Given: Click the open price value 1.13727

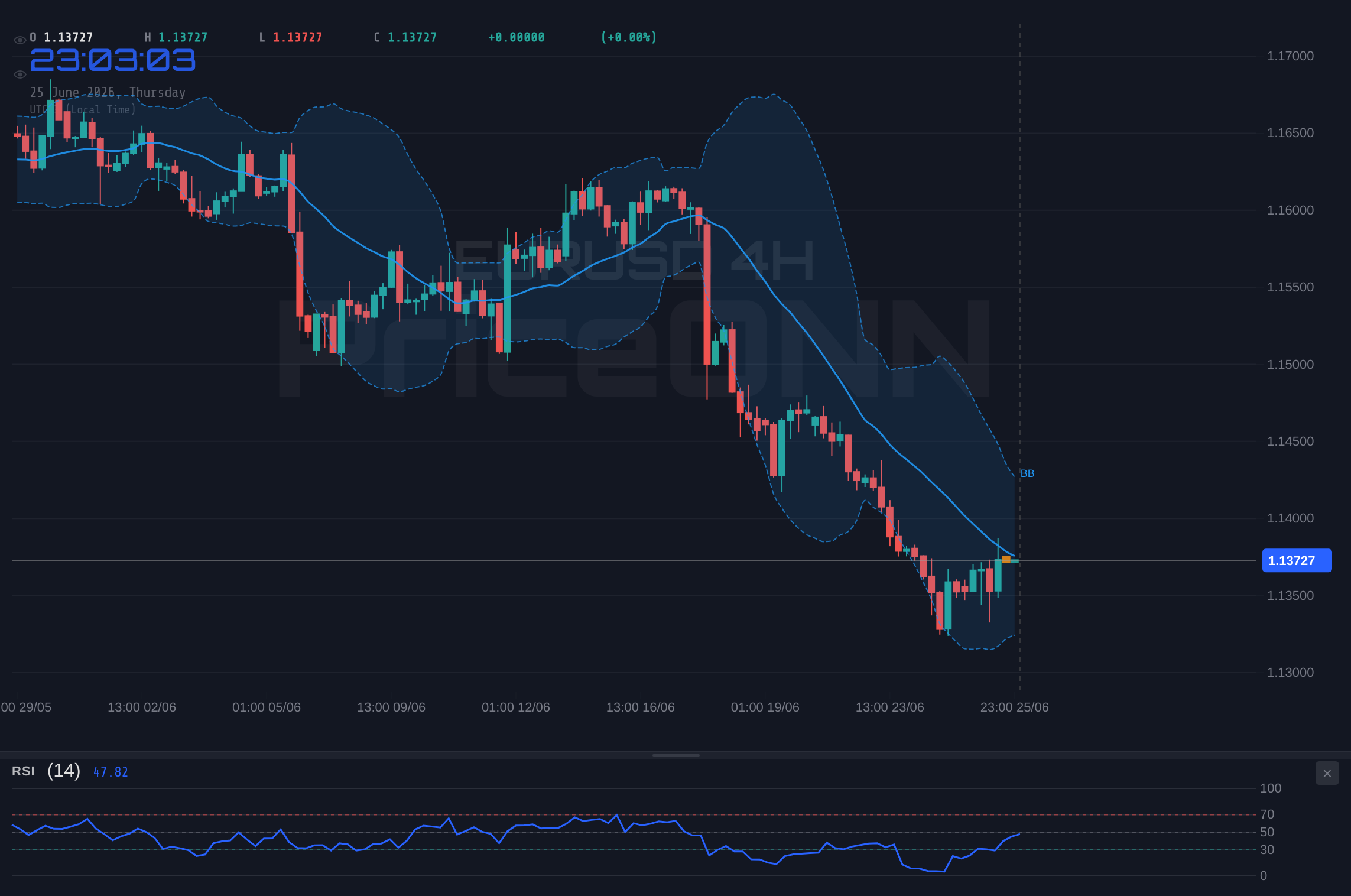Looking at the screenshot, I should click(69, 37).
